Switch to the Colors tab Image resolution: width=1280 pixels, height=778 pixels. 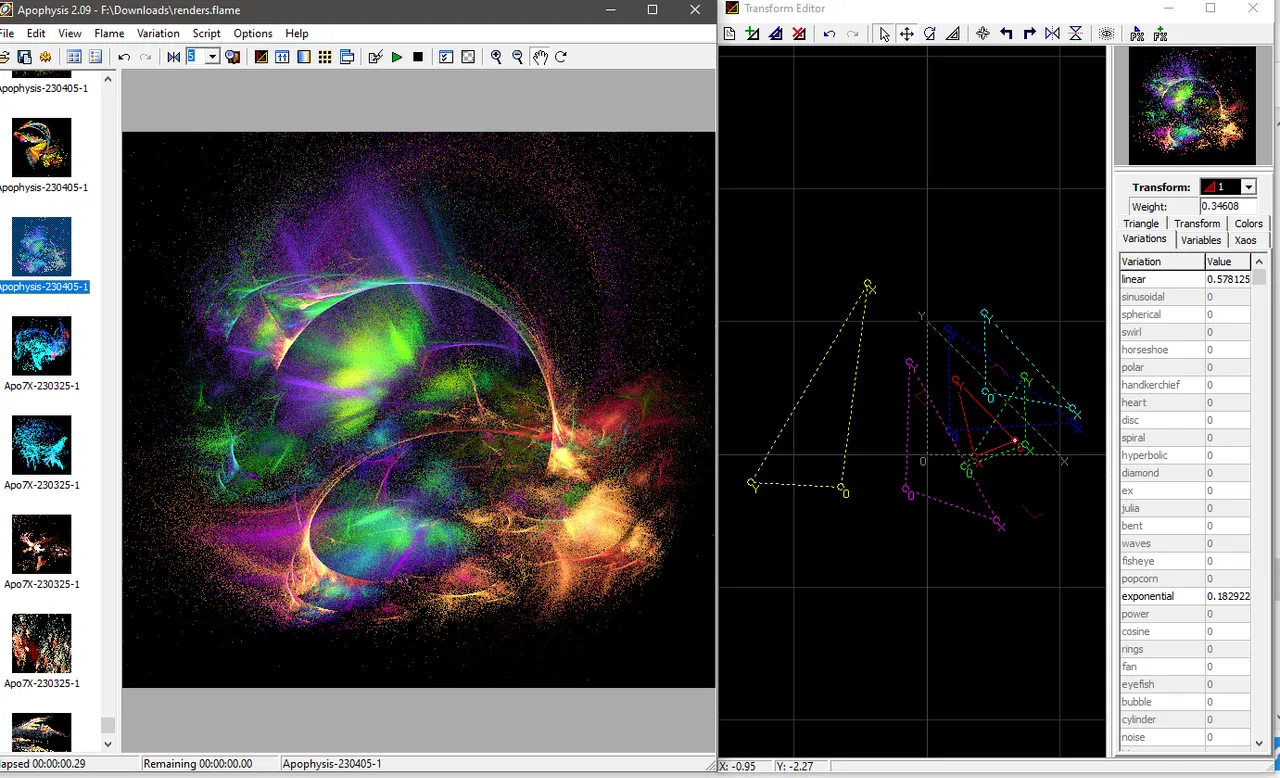(1248, 223)
